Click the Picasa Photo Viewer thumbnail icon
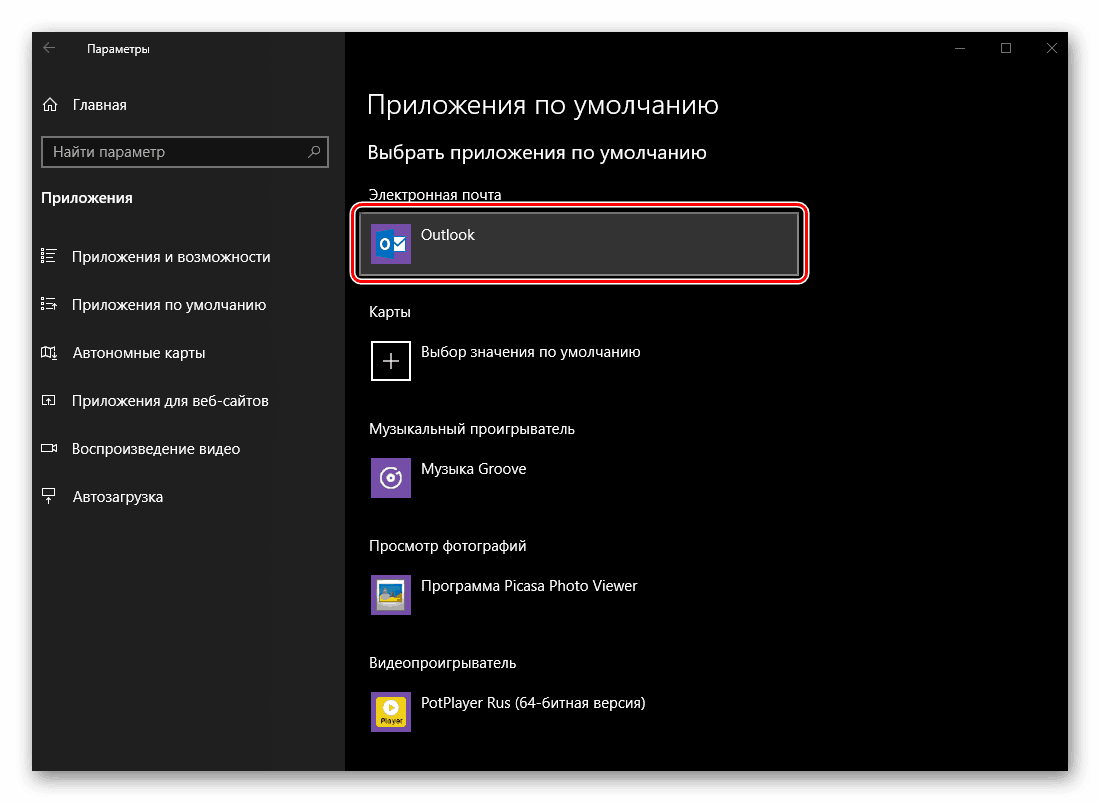 coord(390,594)
